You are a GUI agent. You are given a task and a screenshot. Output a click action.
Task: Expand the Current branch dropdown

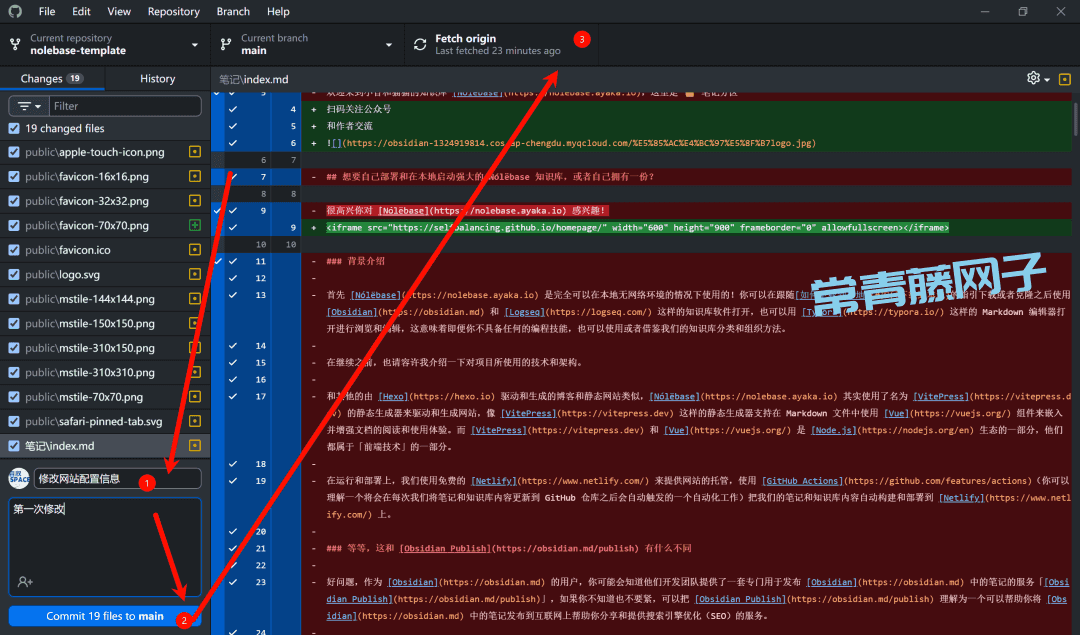click(x=307, y=45)
